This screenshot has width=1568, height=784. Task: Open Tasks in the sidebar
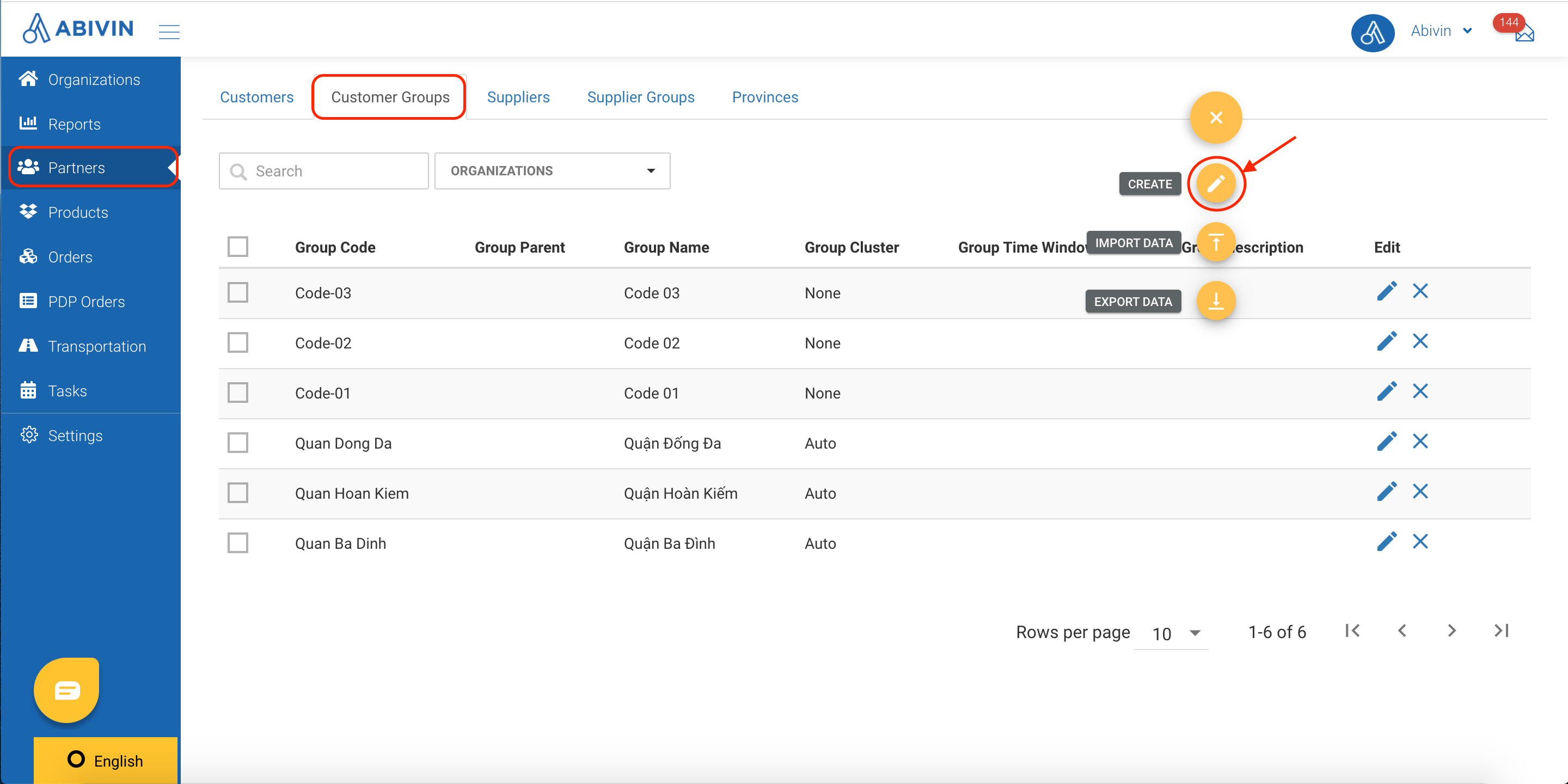coord(91,391)
